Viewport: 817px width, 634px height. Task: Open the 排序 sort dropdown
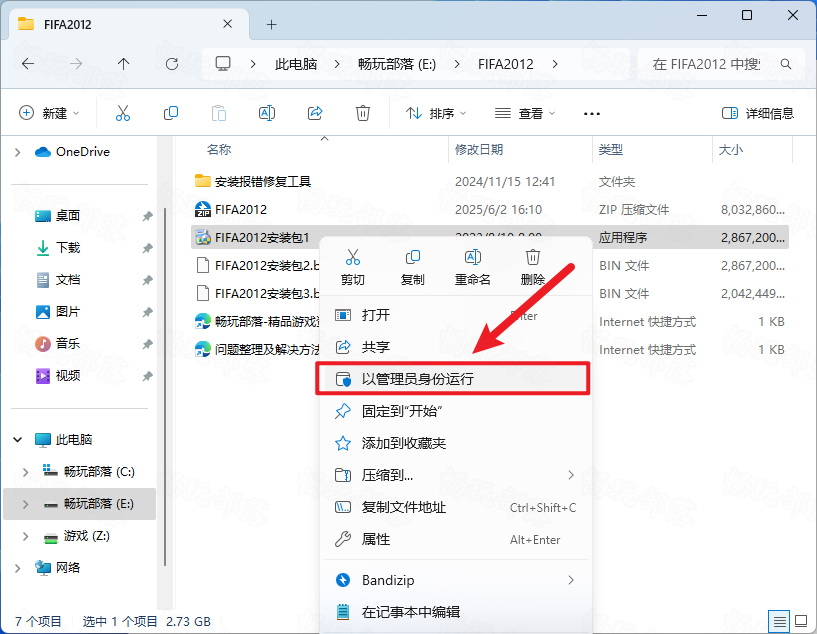coord(436,113)
